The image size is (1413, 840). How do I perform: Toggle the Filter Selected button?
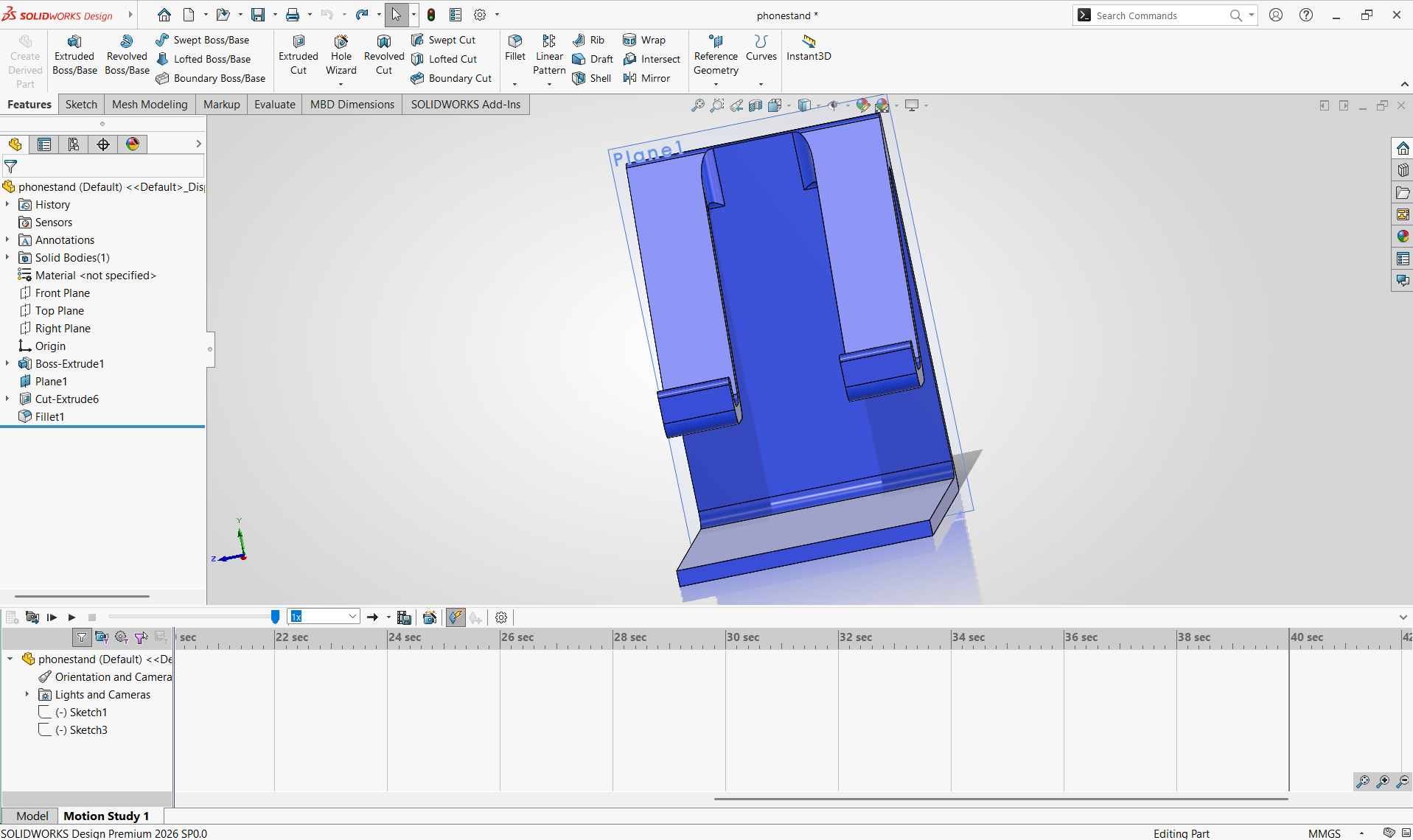click(x=141, y=637)
